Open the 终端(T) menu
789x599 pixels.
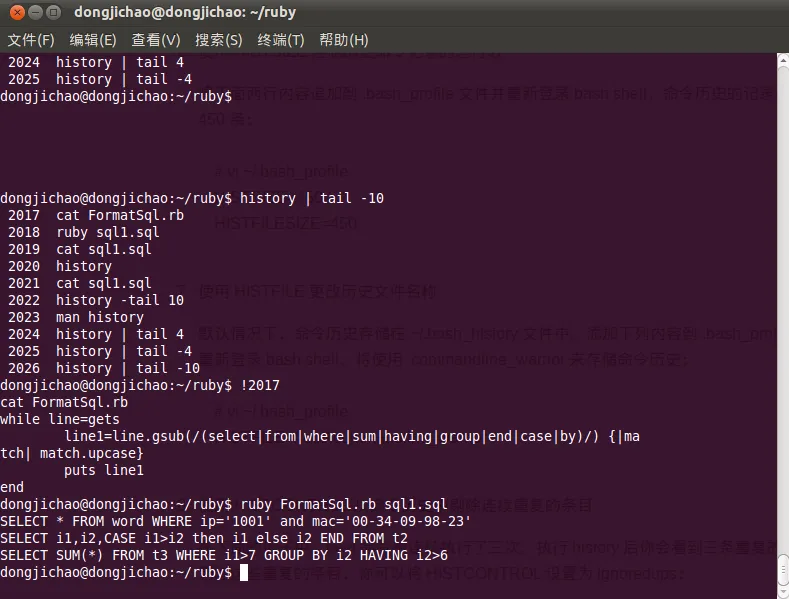281,40
